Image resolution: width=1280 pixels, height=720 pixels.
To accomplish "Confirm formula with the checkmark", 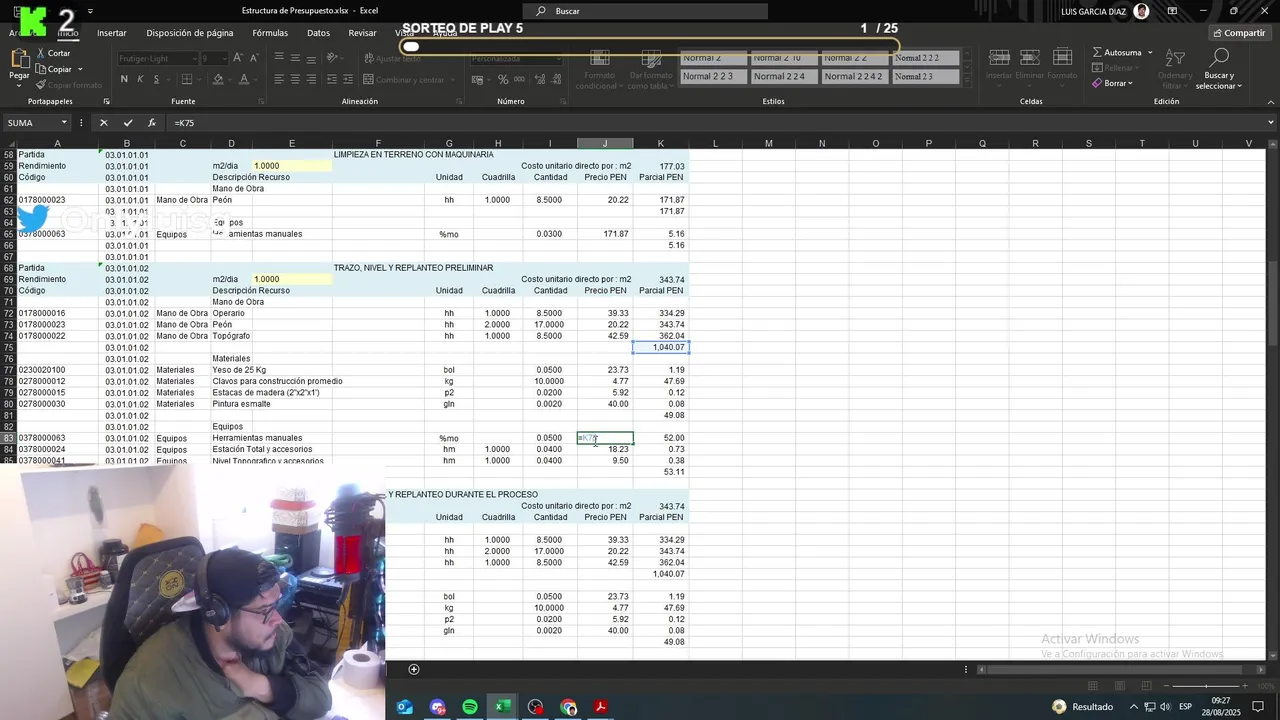I will (128, 123).
